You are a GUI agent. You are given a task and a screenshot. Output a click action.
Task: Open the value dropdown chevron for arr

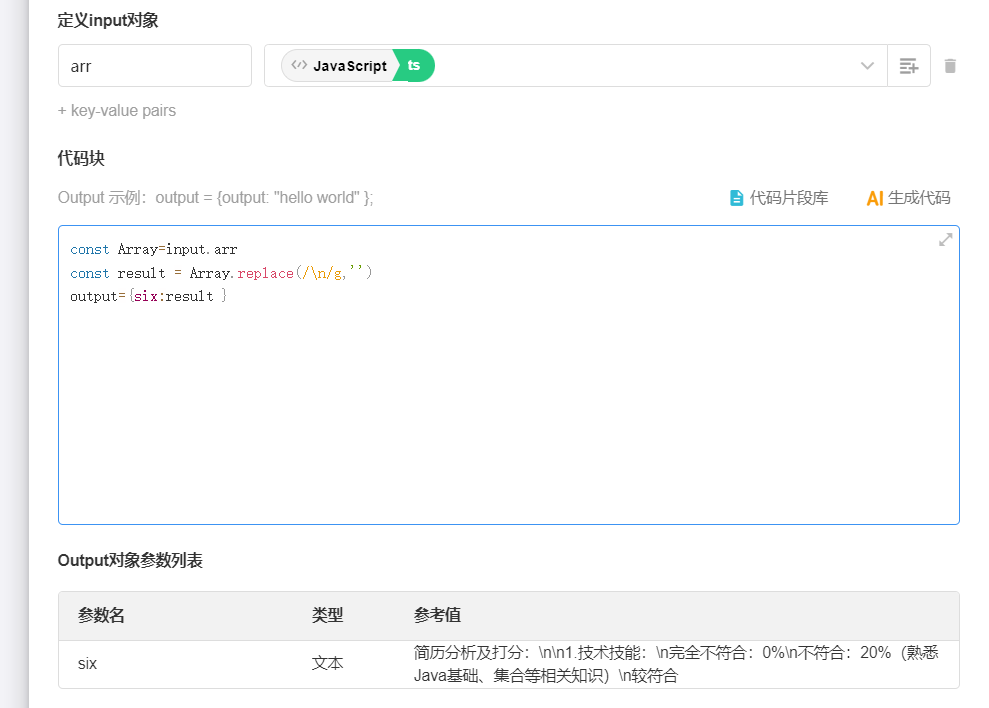click(867, 66)
